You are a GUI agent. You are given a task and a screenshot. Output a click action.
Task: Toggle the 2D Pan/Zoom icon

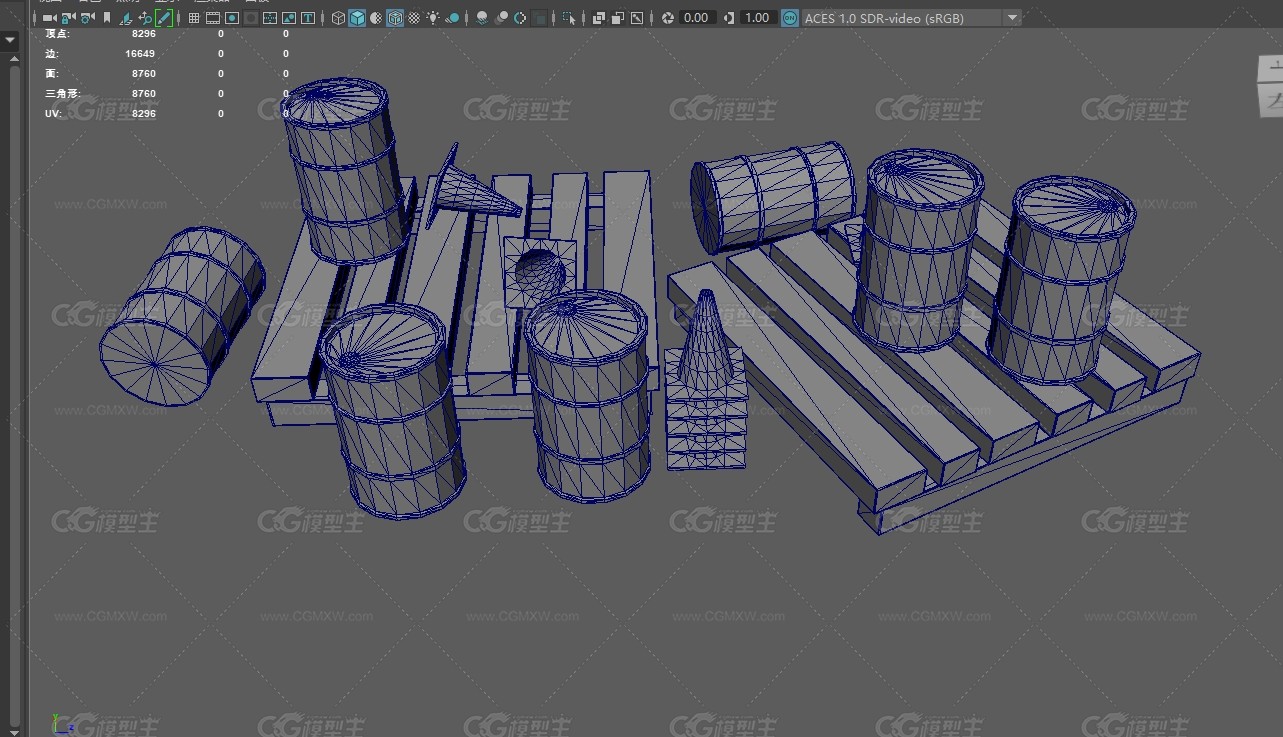[145, 18]
